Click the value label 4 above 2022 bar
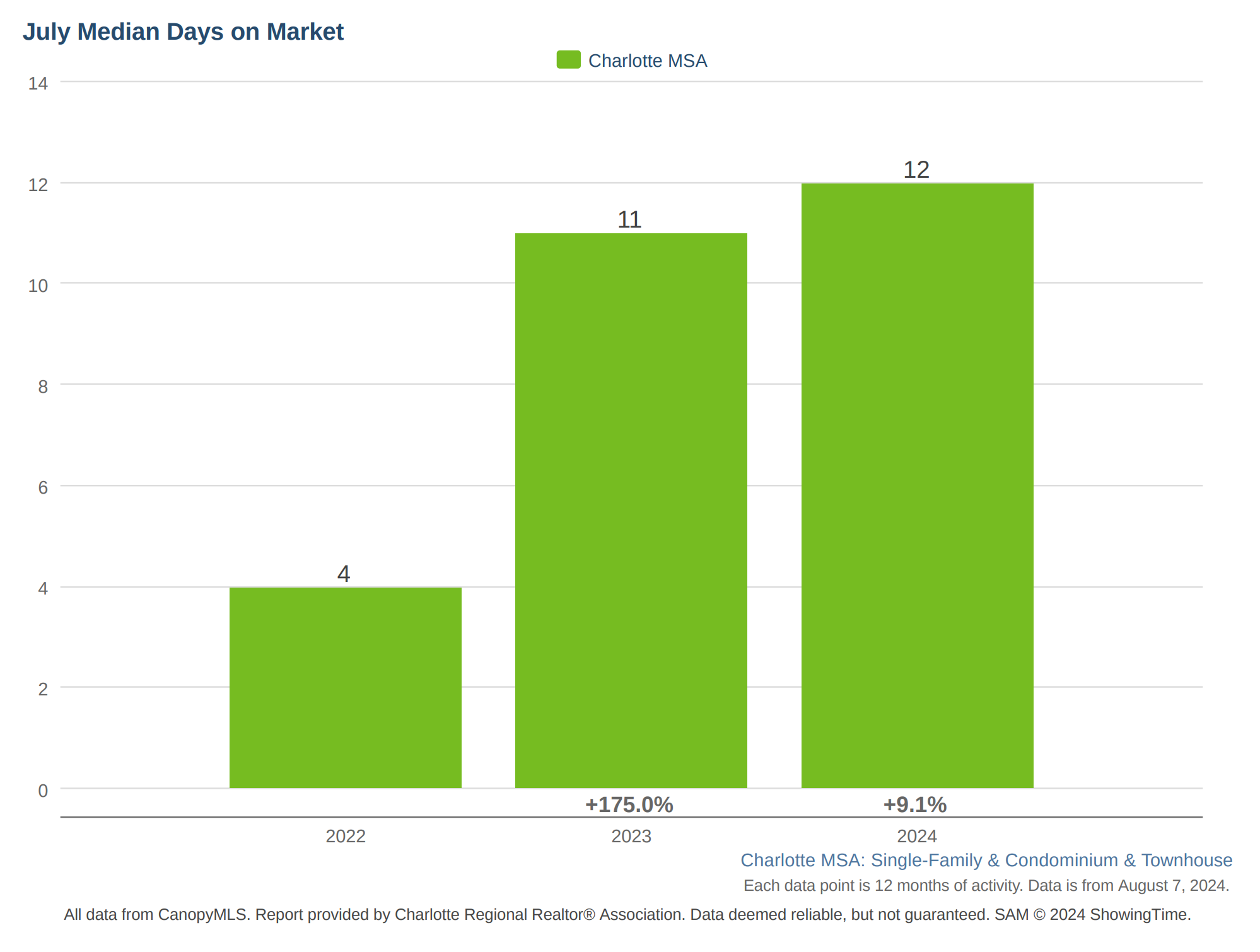1260x952 pixels. 344,574
